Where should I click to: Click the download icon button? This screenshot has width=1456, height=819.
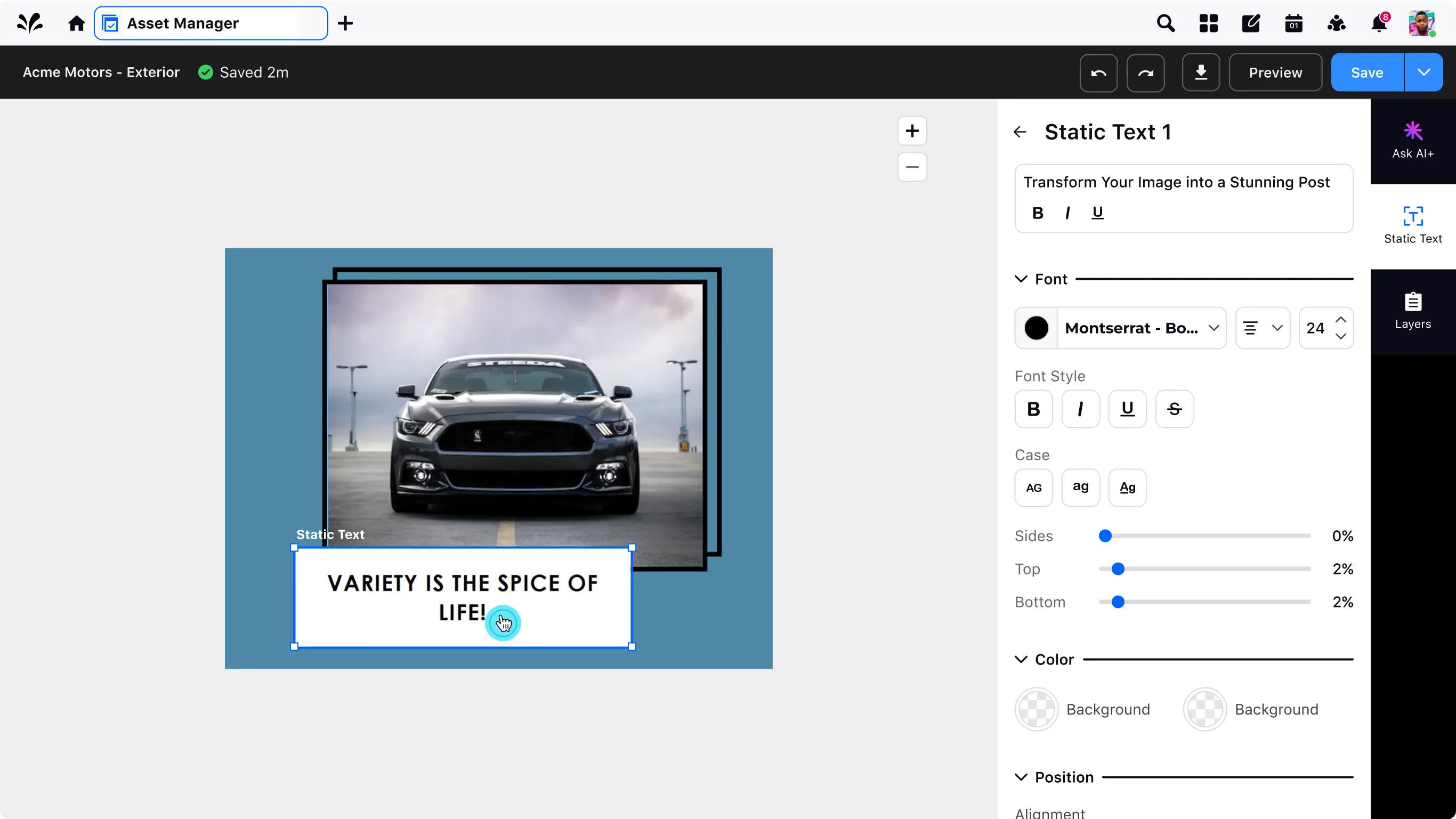(1201, 73)
